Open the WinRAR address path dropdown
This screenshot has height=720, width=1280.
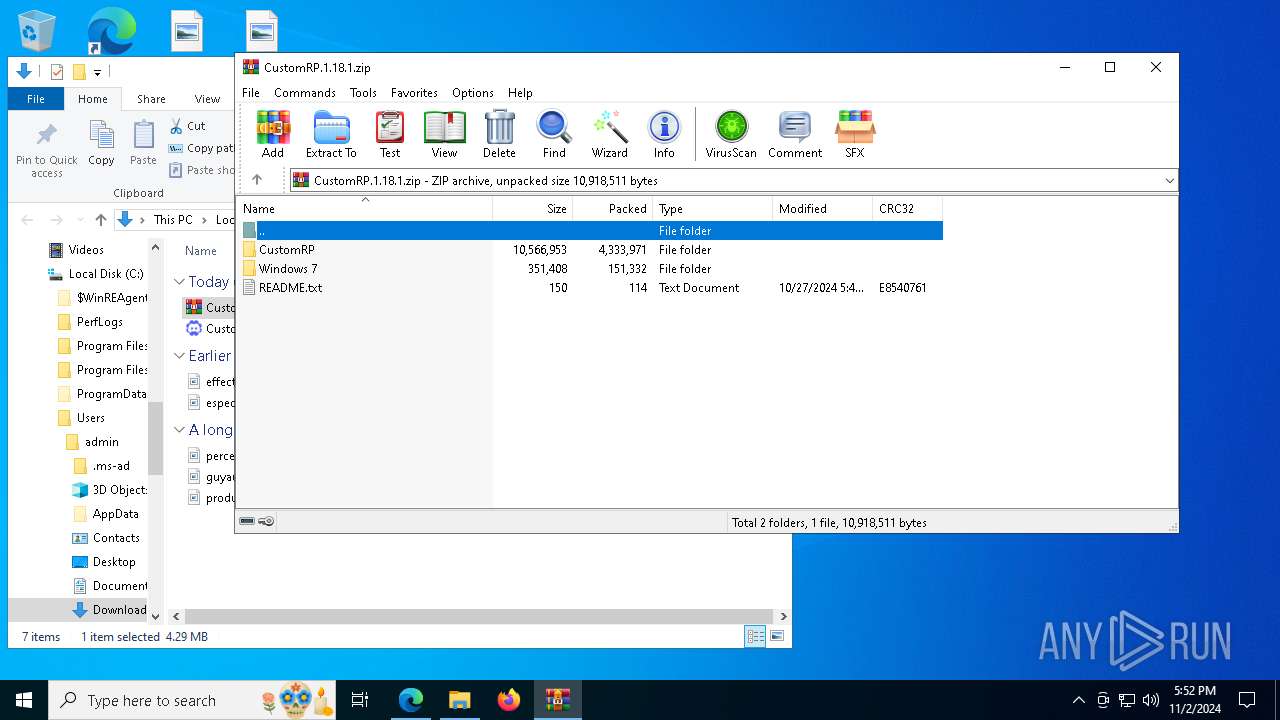tap(1169, 181)
